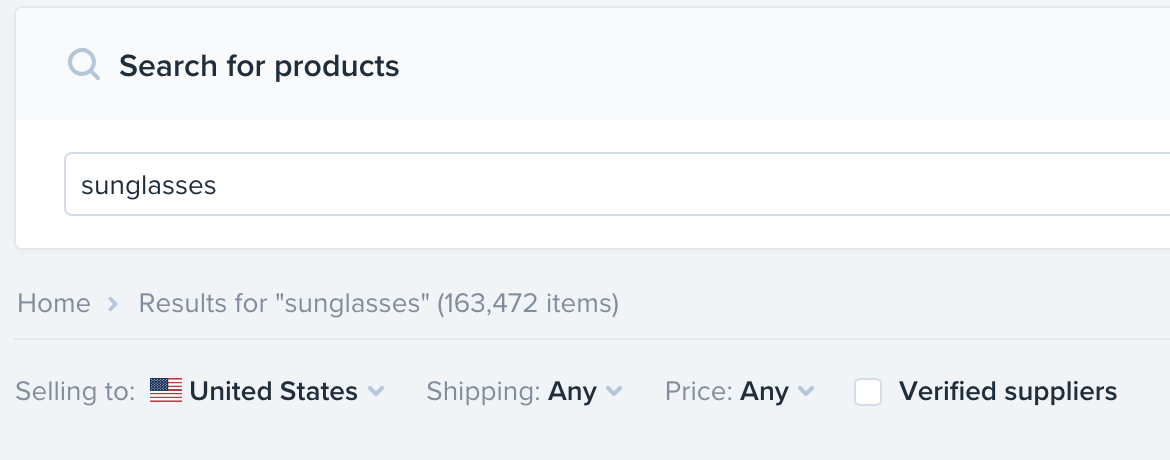The width and height of the screenshot is (1170, 460).
Task: Click the "Price:" filter label
Action: click(x=699, y=391)
